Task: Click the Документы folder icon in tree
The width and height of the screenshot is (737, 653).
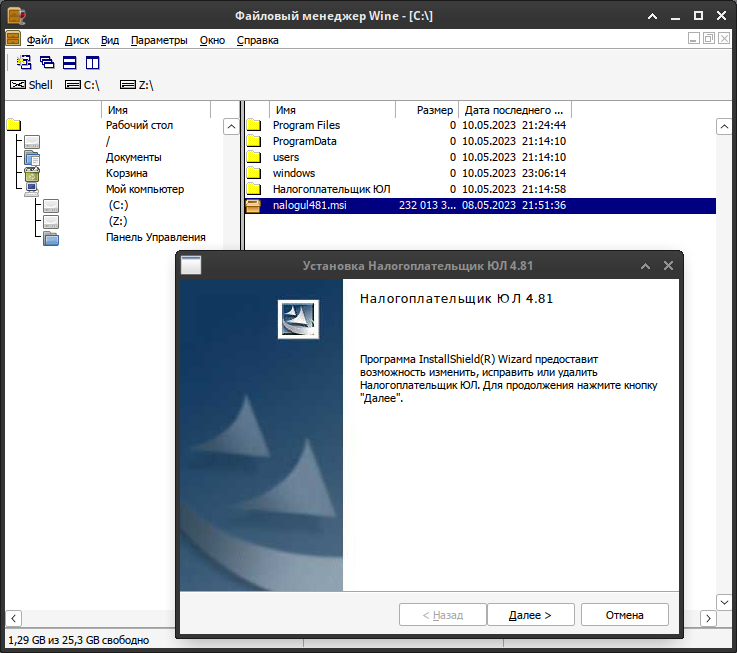Action: (32, 158)
